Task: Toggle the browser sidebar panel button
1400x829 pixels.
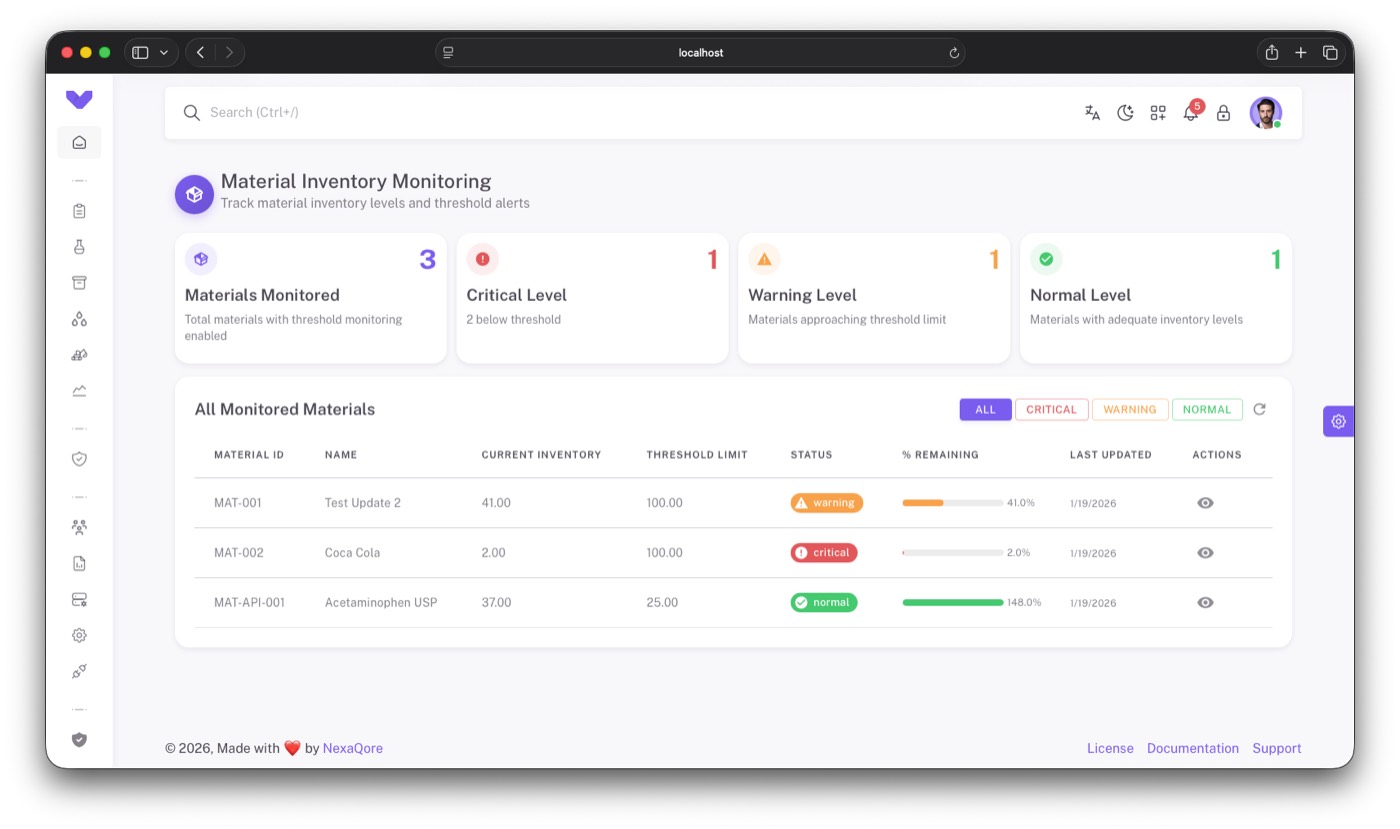Action: pos(140,53)
